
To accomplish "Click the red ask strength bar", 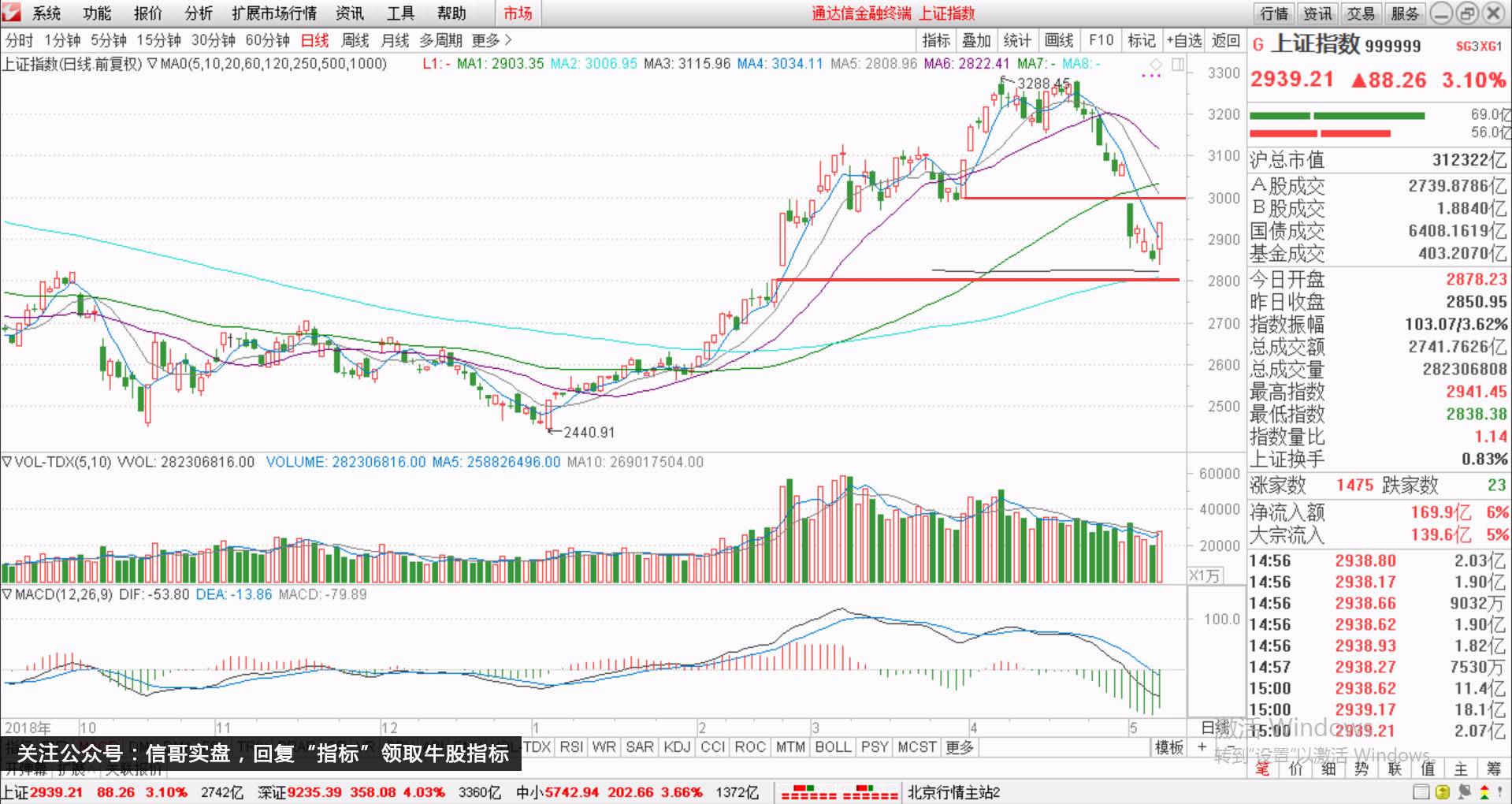I will coord(1321,133).
